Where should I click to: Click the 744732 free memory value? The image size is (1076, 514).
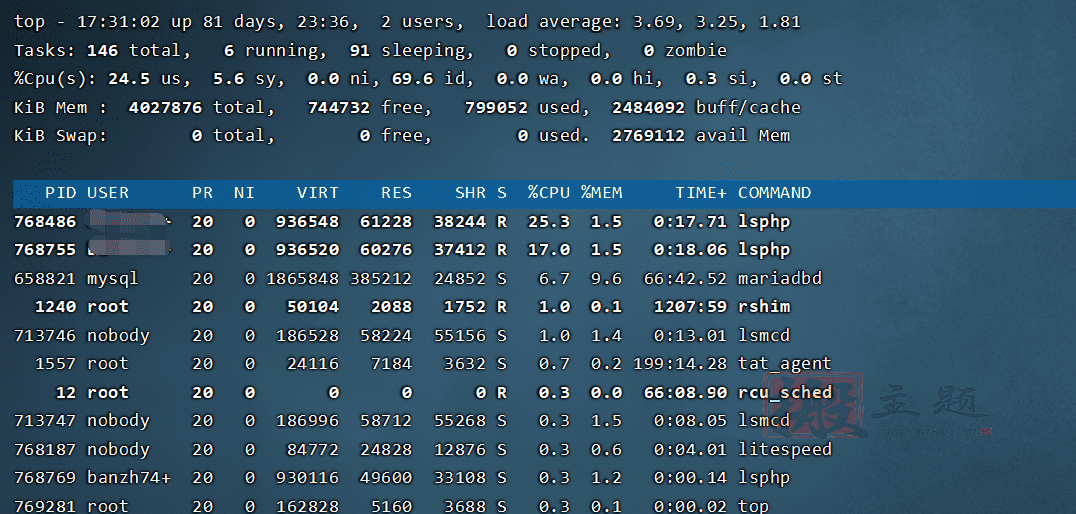[x=339, y=107]
